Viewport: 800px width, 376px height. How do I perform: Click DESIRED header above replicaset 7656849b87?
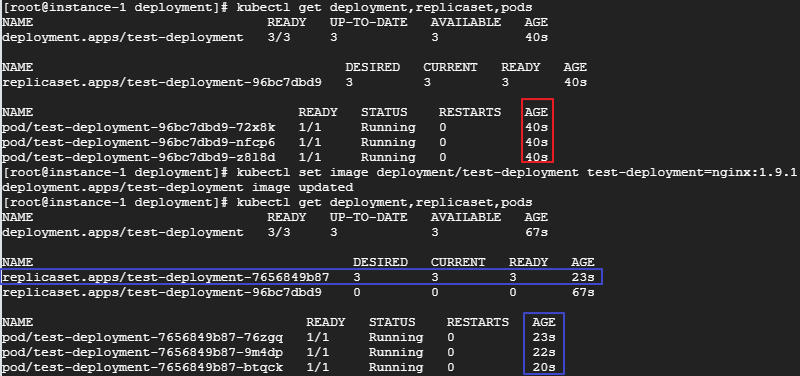point(380,262)
